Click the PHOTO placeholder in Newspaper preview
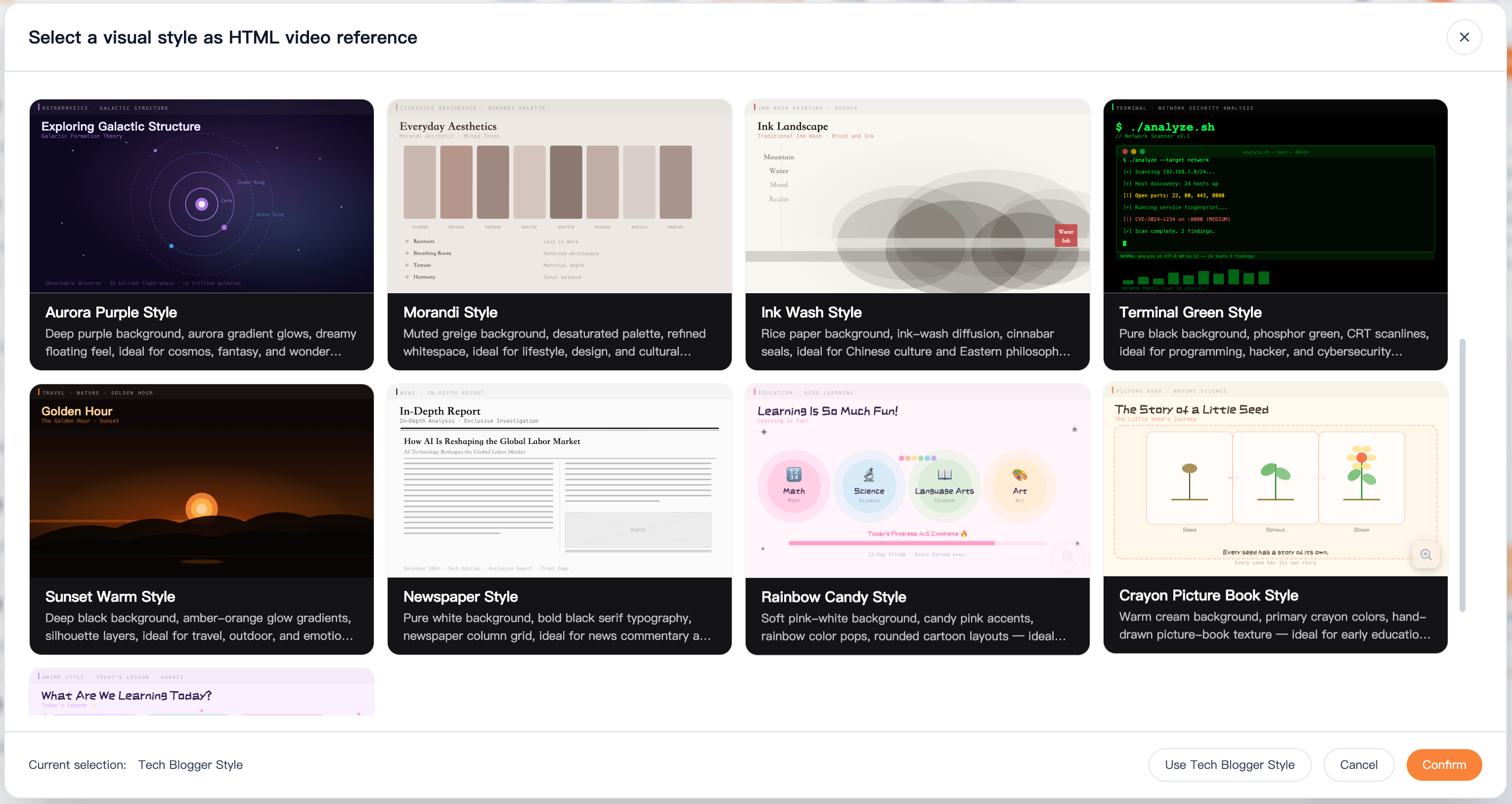Image resolution: width=1512 pixels, height=804 pixels. click(x=637, y=530)
